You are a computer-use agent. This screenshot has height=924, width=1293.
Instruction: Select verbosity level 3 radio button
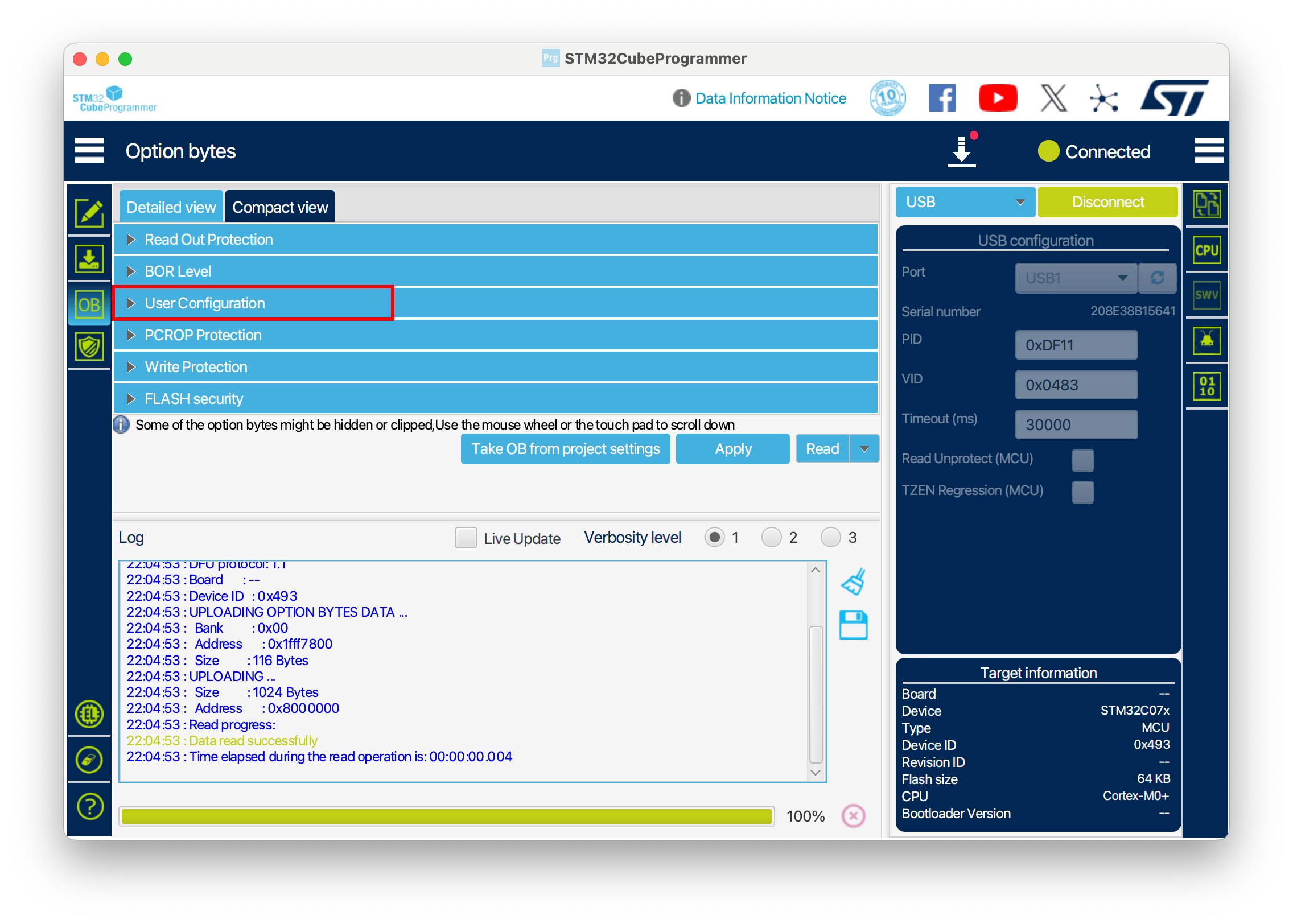[831, 537]
